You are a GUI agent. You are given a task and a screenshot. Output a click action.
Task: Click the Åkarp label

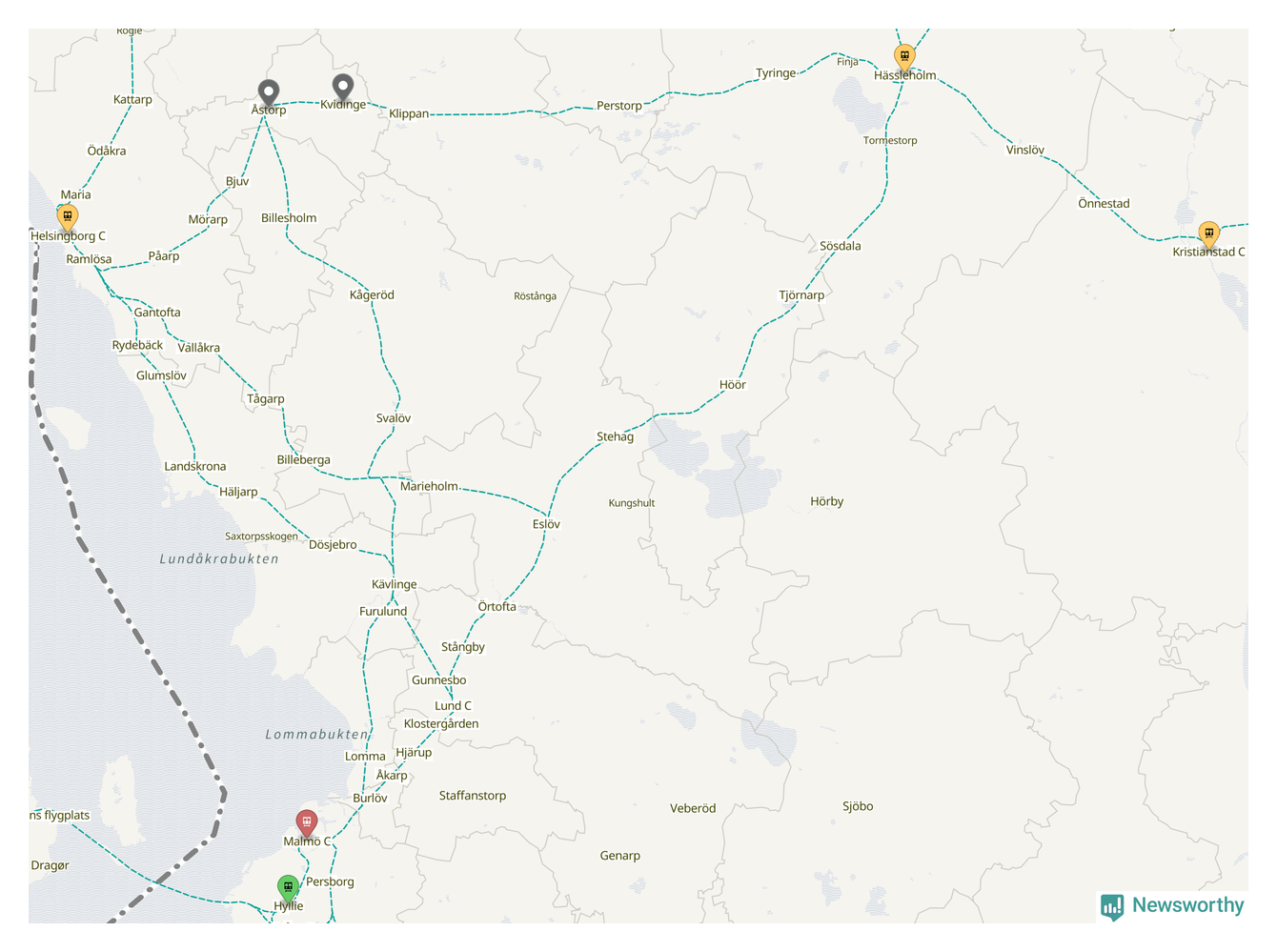(x=392, y=776)
